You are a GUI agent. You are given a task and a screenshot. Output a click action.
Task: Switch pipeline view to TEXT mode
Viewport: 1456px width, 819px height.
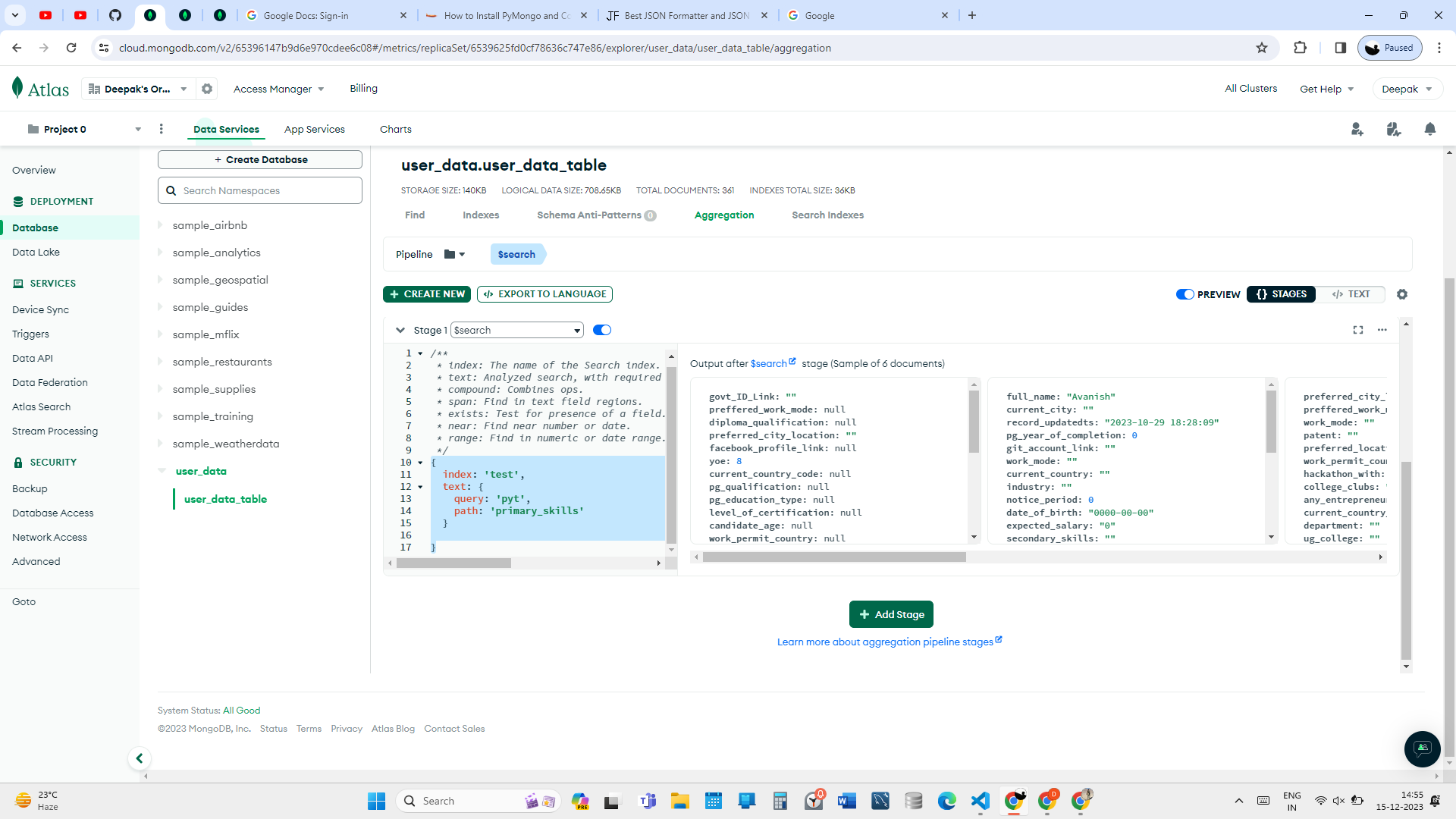coord(1351,294)
